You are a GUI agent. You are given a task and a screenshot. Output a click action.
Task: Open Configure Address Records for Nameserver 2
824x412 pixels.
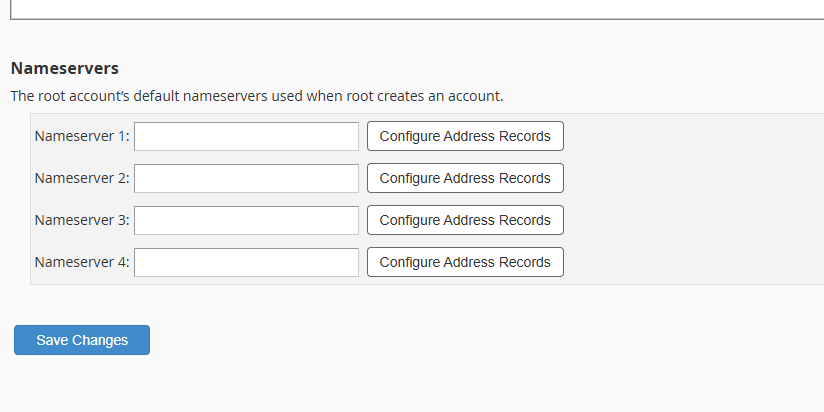click(465, 178)
